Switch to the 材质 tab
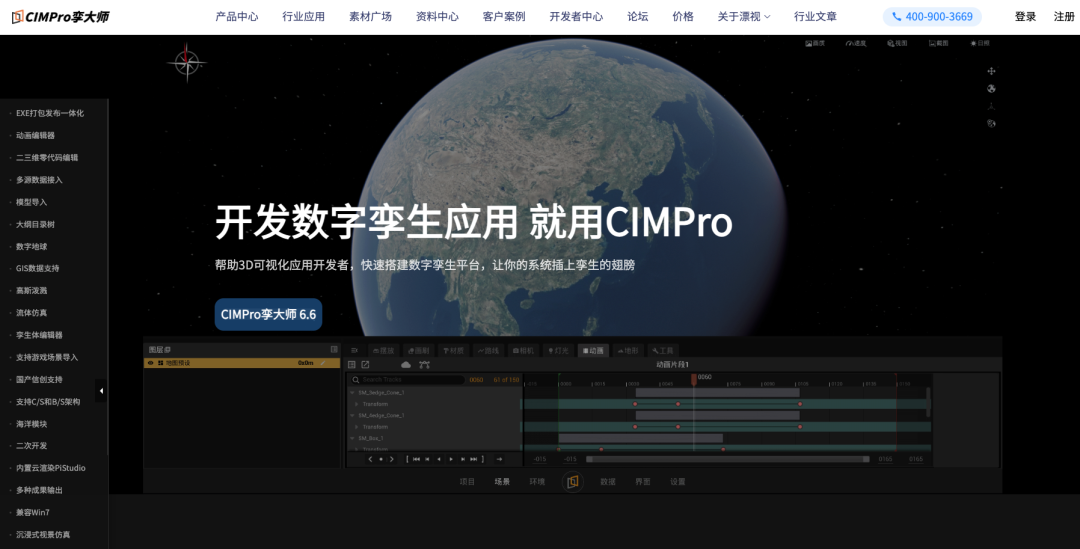Viewport: 1080px width, 549px height. coord(454,351)
